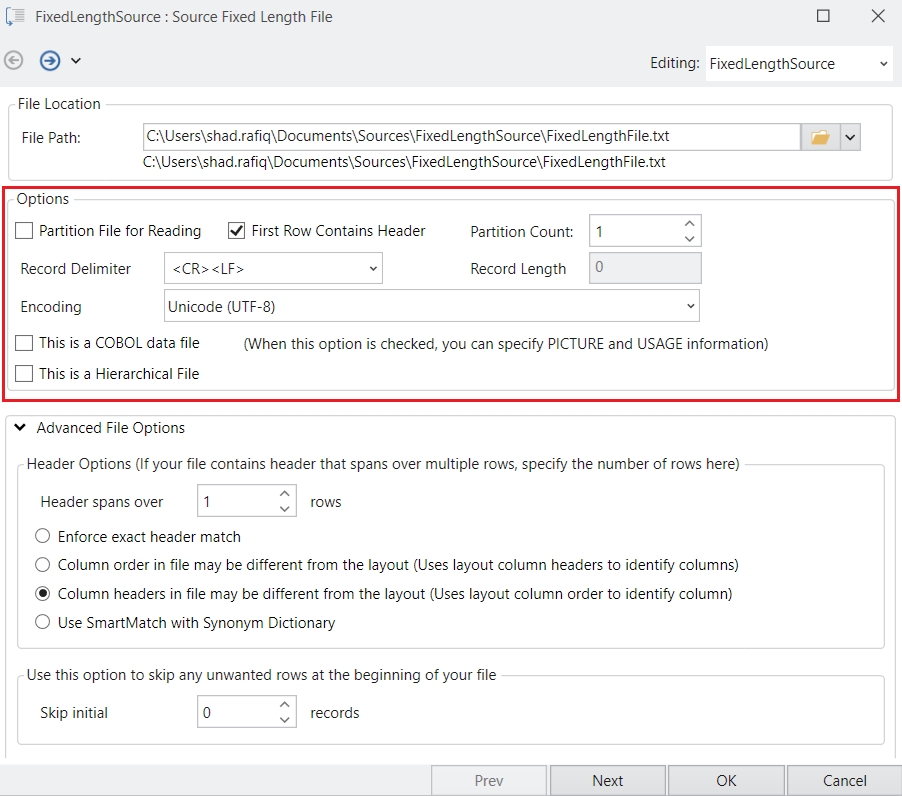The height and width of the screenshot is (796, 902).
Task: Increase Partition Count with up arrow
Action: pos(689,224)
